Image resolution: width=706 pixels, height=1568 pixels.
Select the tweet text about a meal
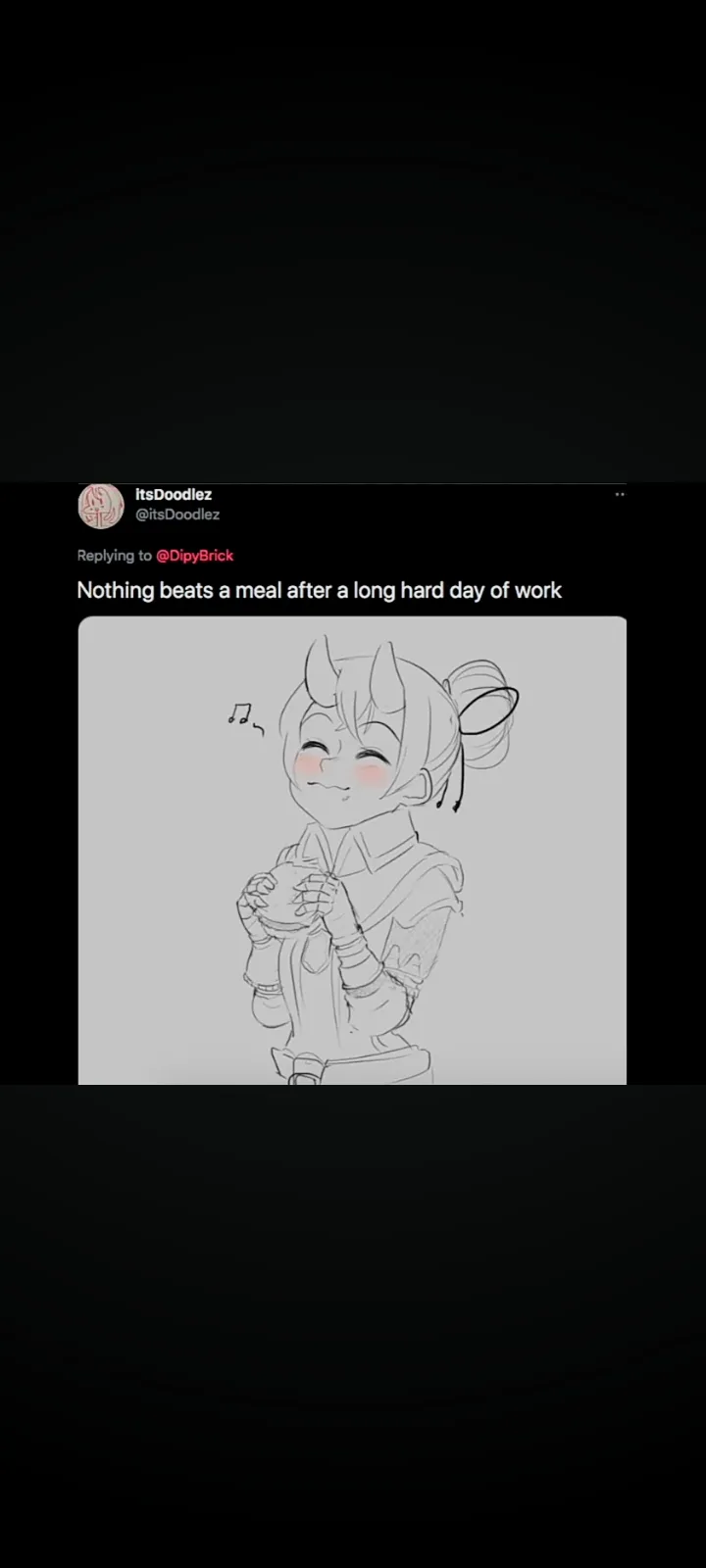point(320,590)
